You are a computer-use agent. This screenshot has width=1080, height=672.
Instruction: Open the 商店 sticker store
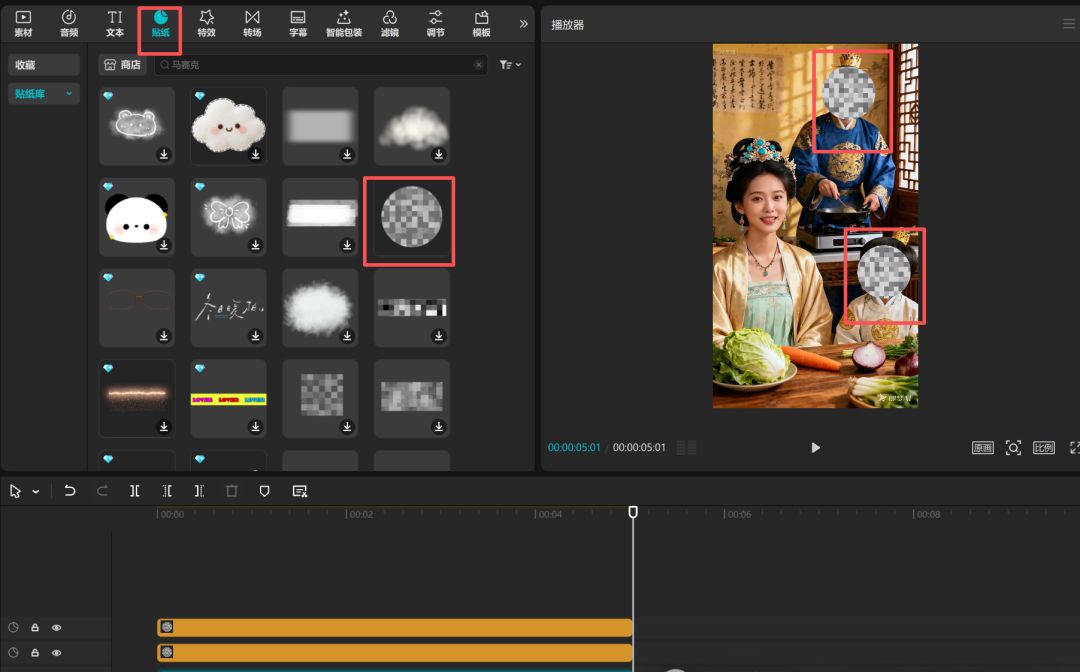121,64
